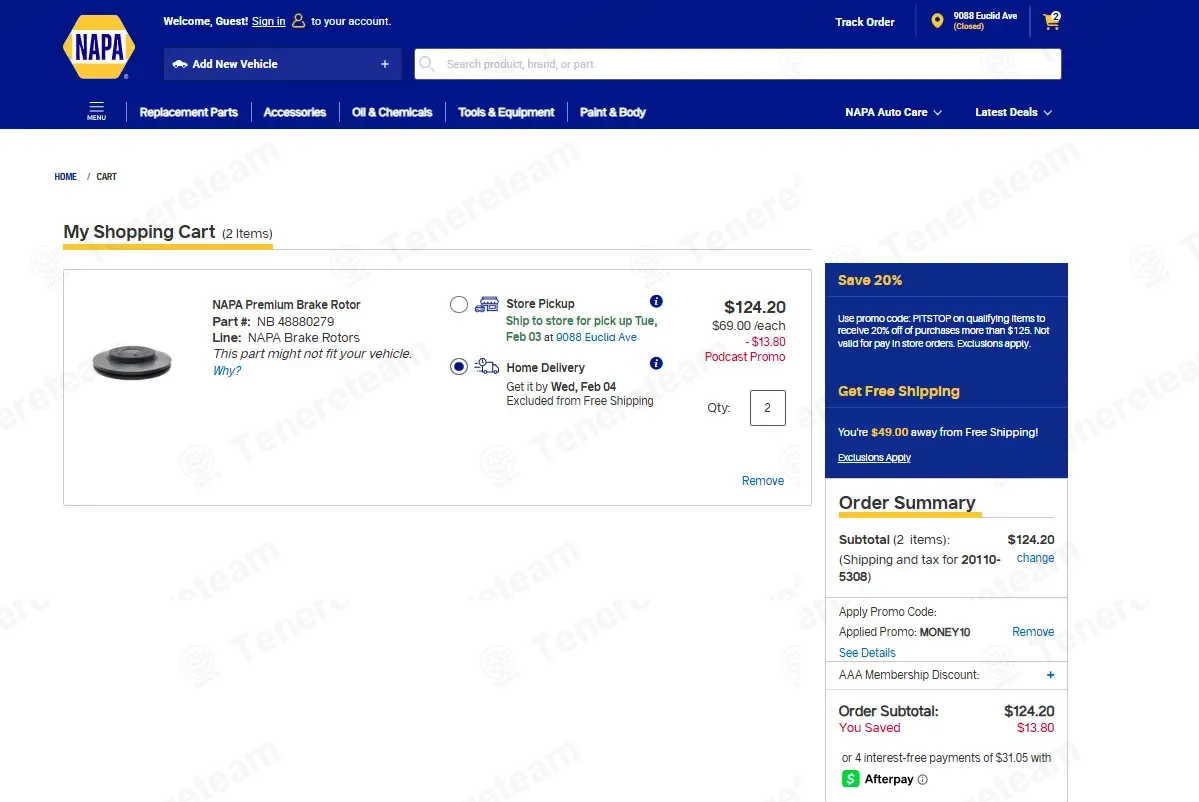Viewport: 1199px width, 802px height.
Task: Click Part # NB 48880279 text
Action: click(273, 322)
